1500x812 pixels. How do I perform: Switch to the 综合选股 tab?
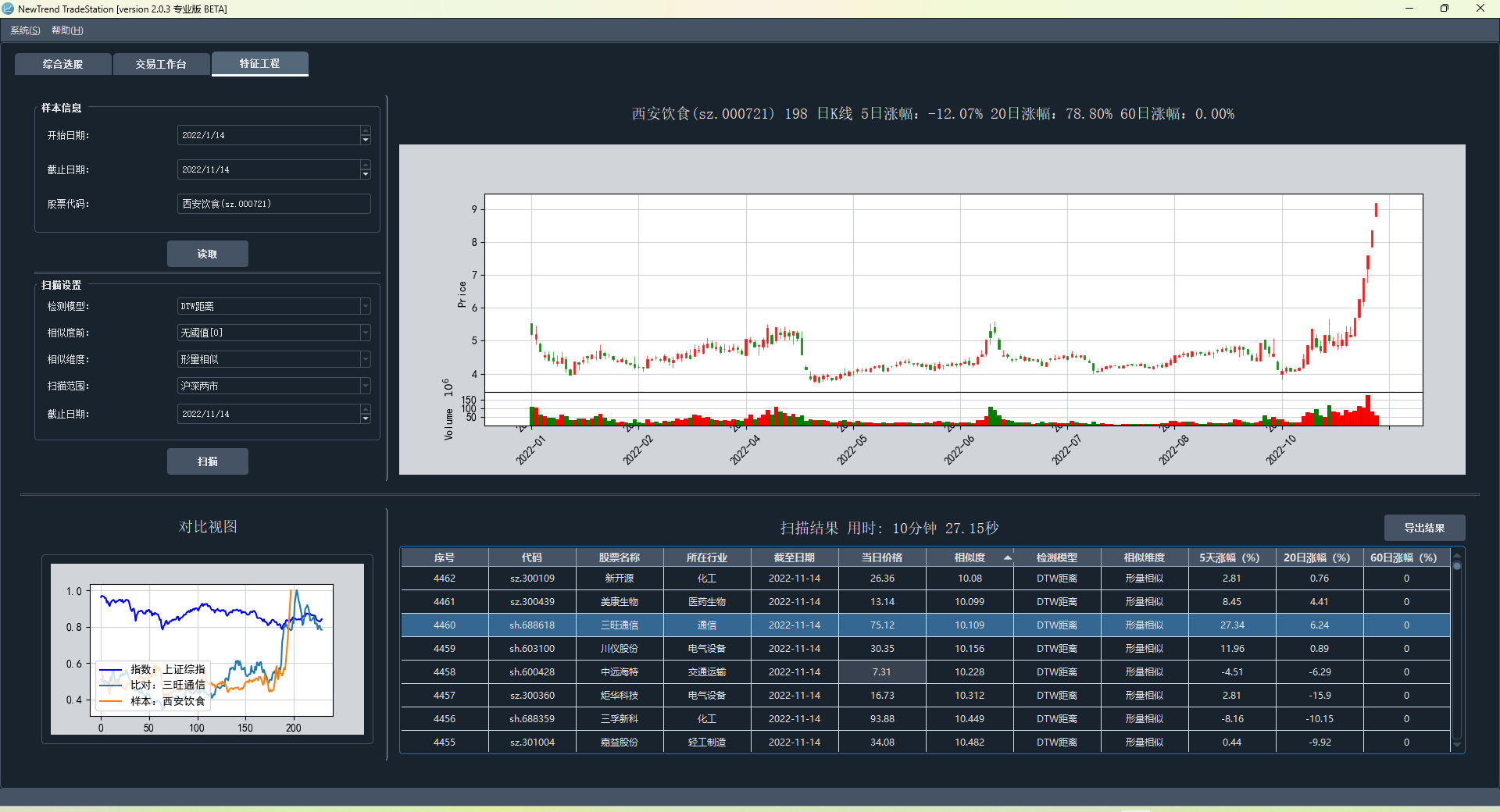tap(62, 64)
